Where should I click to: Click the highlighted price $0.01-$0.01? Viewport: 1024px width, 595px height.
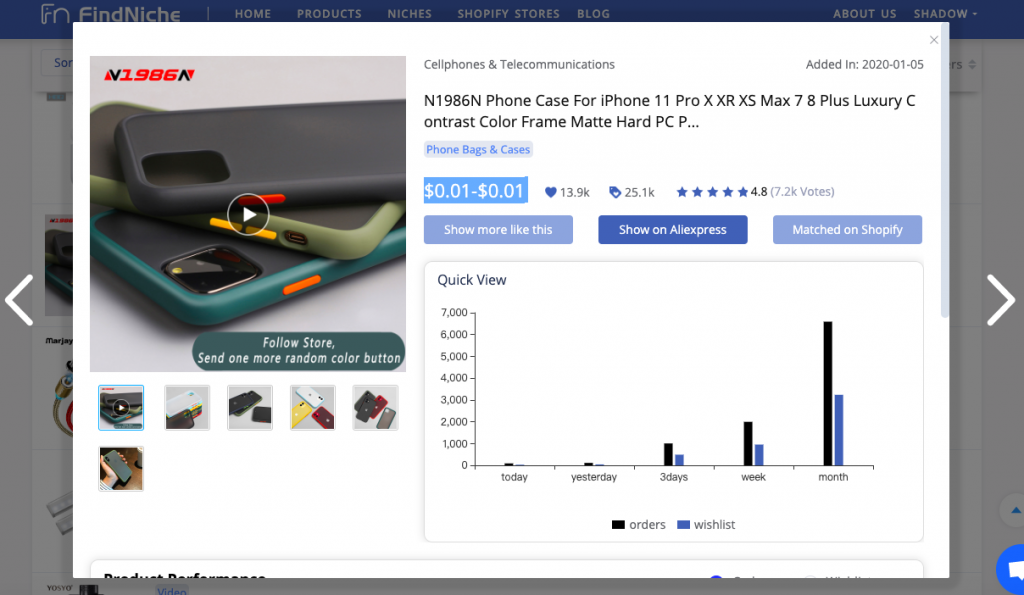tap(475, 190)
